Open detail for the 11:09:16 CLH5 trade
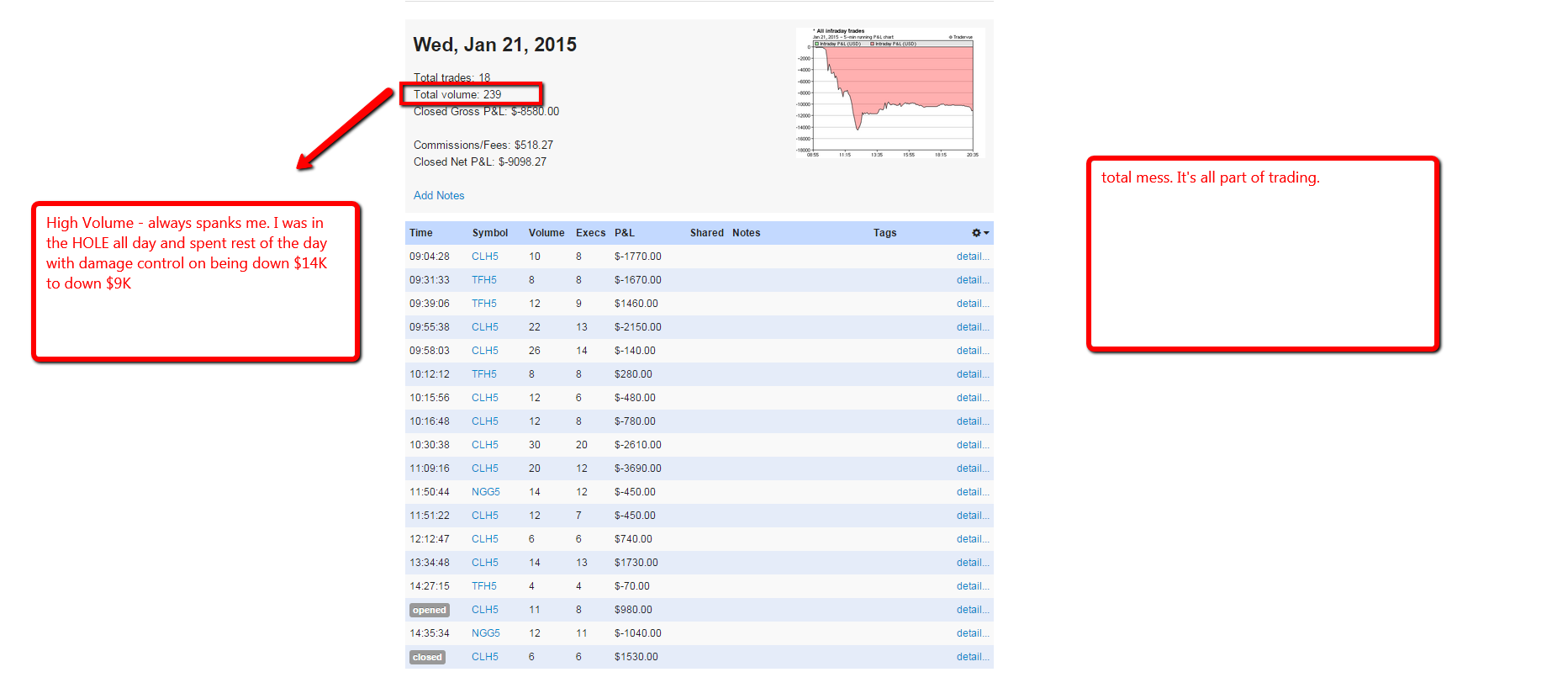 coord(973,468)
